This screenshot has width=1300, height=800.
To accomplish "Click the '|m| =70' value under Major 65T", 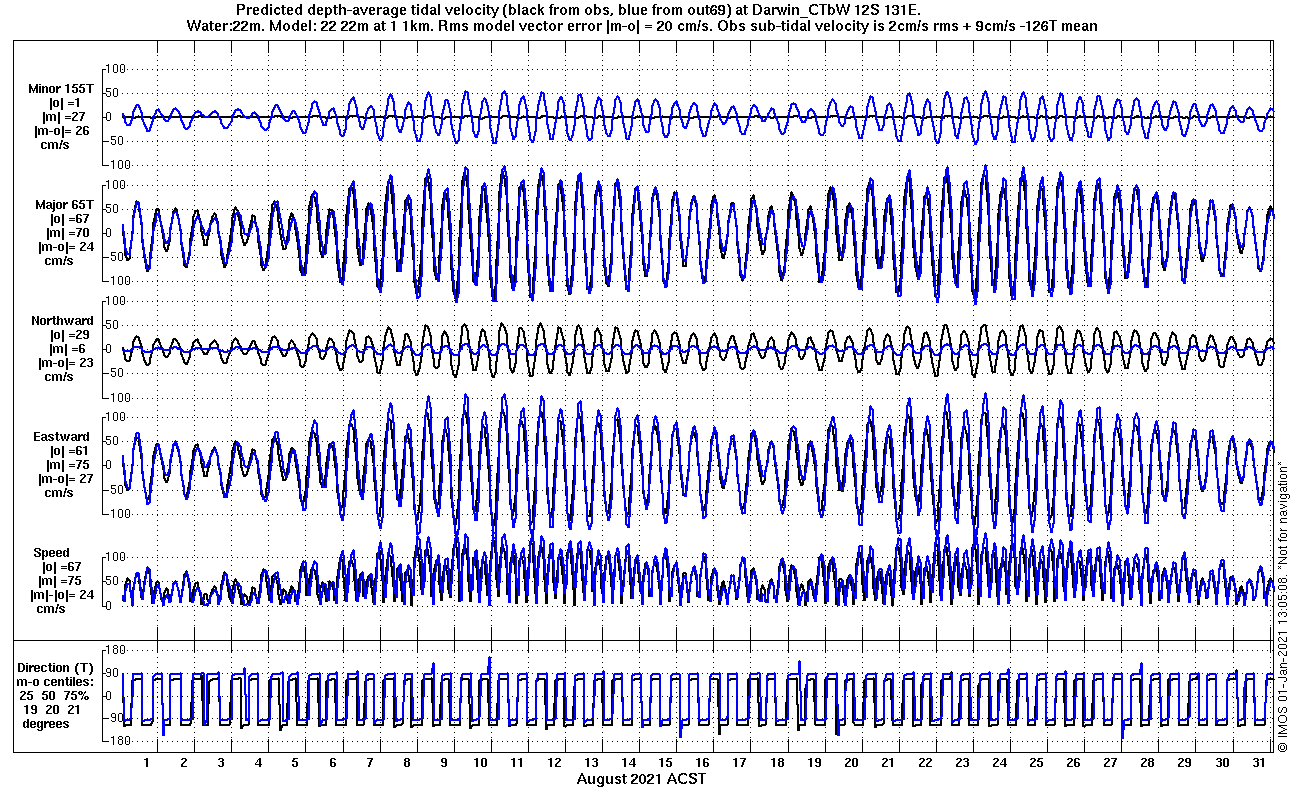I will tap(67, 233).
